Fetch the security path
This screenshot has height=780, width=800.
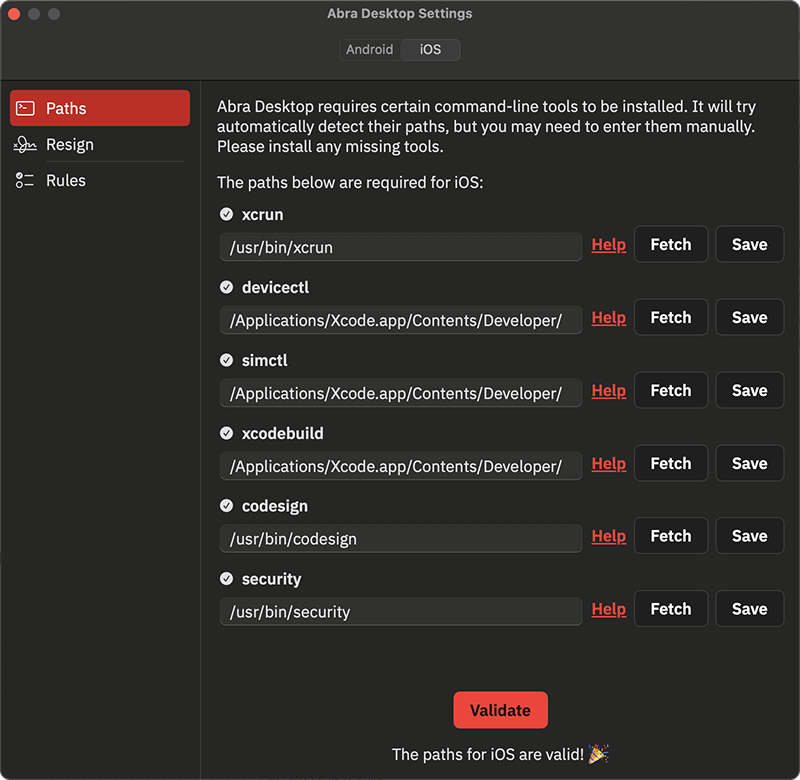click(671, 609)
